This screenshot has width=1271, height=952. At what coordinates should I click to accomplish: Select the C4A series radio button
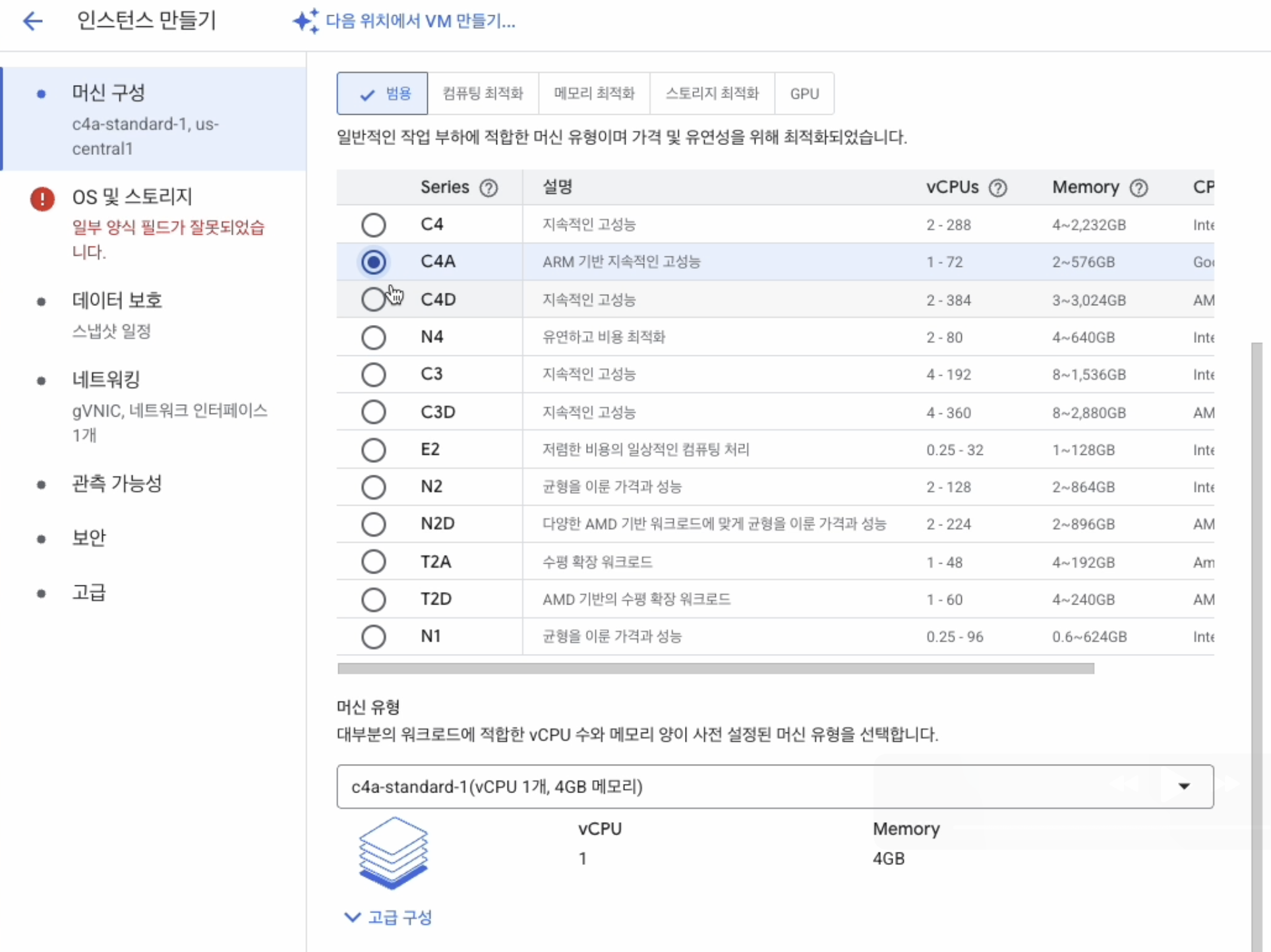point(373,262)
